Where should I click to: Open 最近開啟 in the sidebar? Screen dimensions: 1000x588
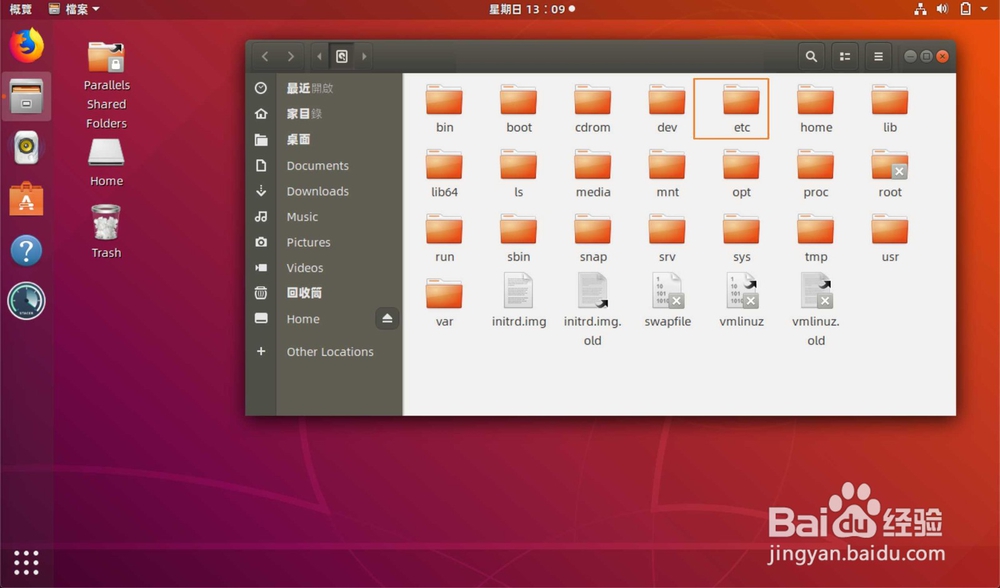325,88
